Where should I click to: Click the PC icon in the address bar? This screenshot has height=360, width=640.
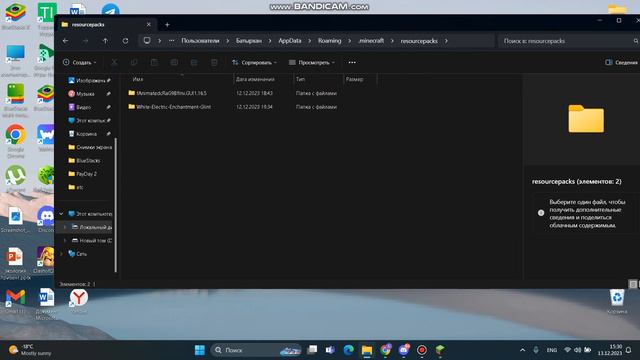pyautogui.click(x=147, y=41)
